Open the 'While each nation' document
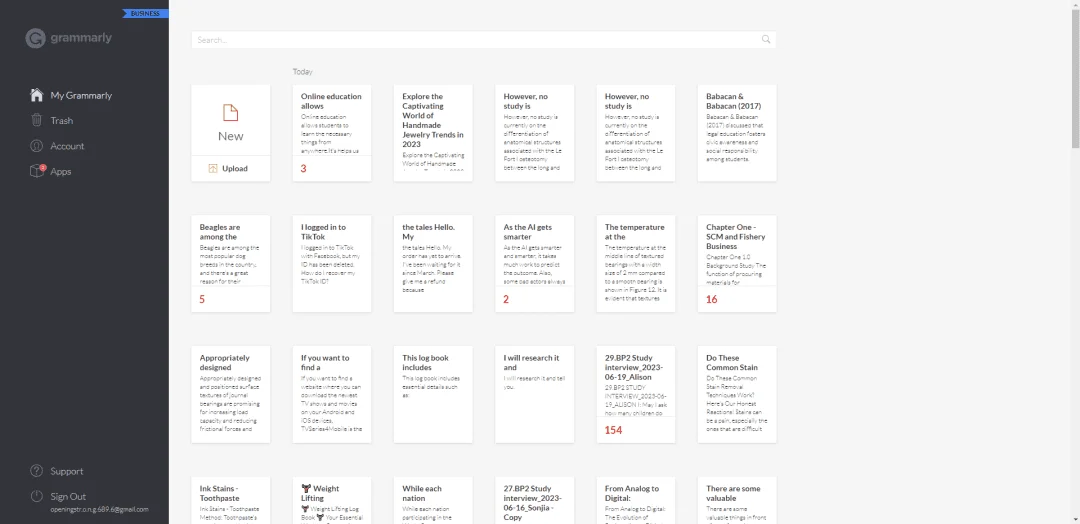 pos(433,501)
